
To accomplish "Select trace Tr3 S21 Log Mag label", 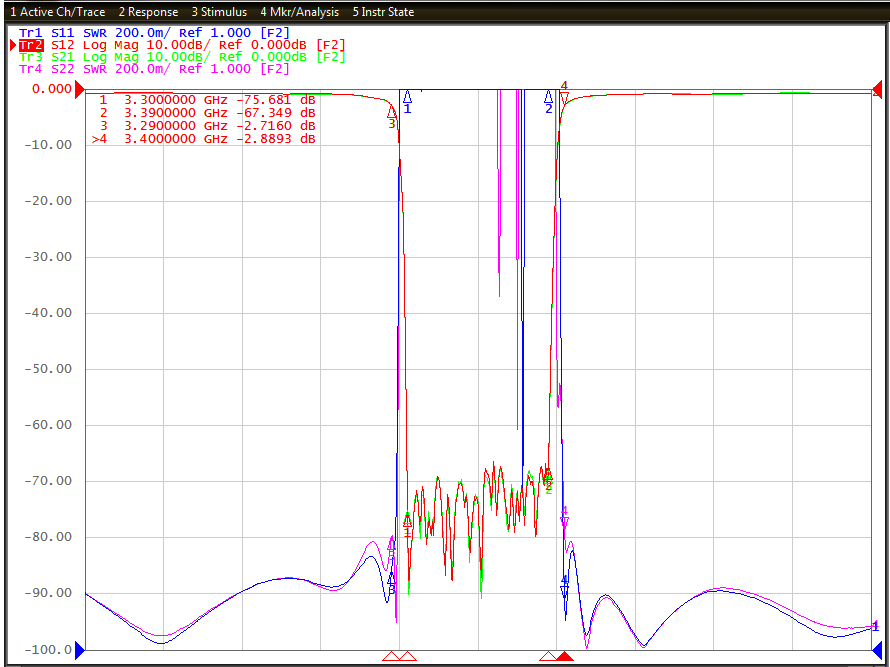I will (182, 57).
